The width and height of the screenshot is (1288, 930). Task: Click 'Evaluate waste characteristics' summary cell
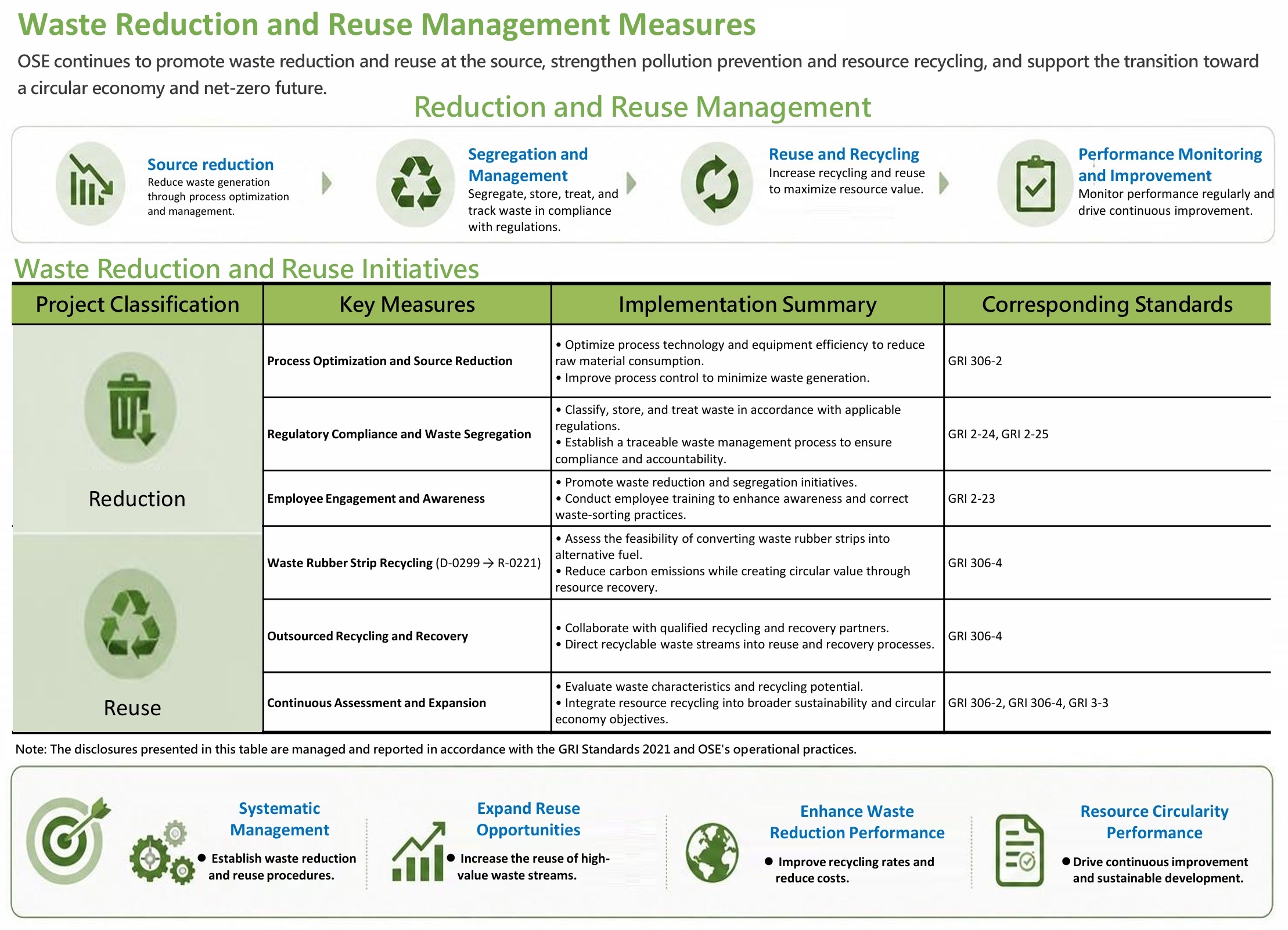click(747, 703)
